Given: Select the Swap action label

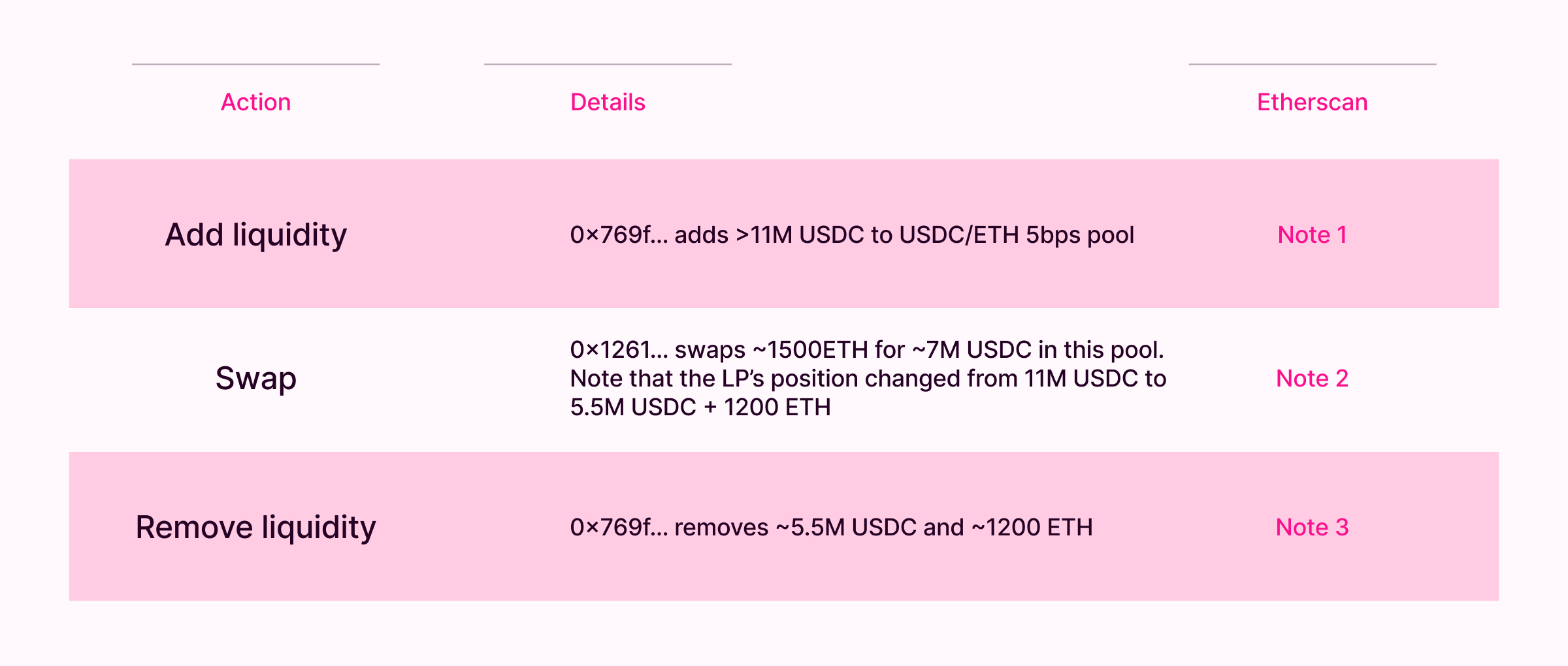Looking at the screenshot, I should tap(255, 378).
